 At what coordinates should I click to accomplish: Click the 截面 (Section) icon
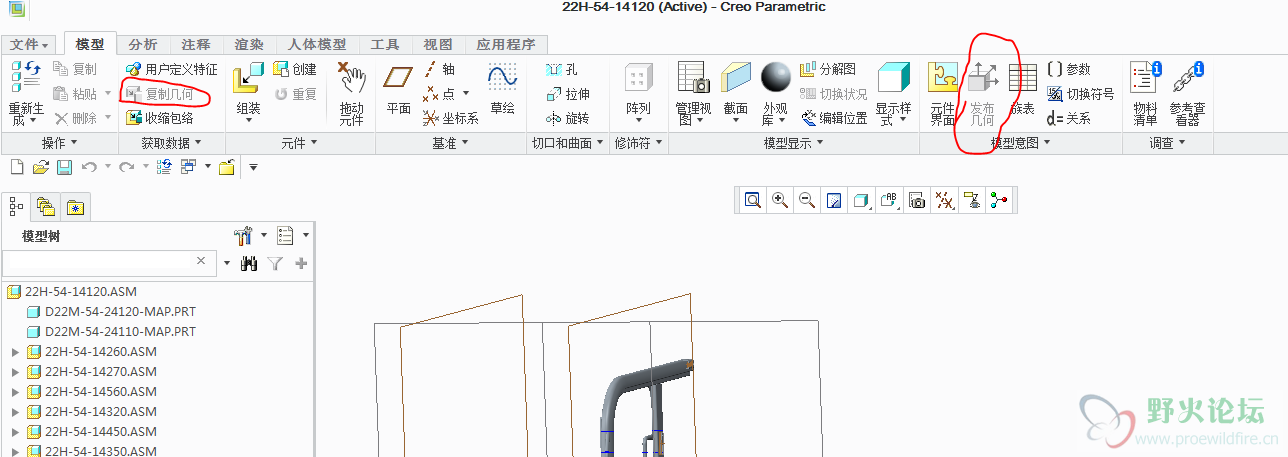[x=736, y=77]
